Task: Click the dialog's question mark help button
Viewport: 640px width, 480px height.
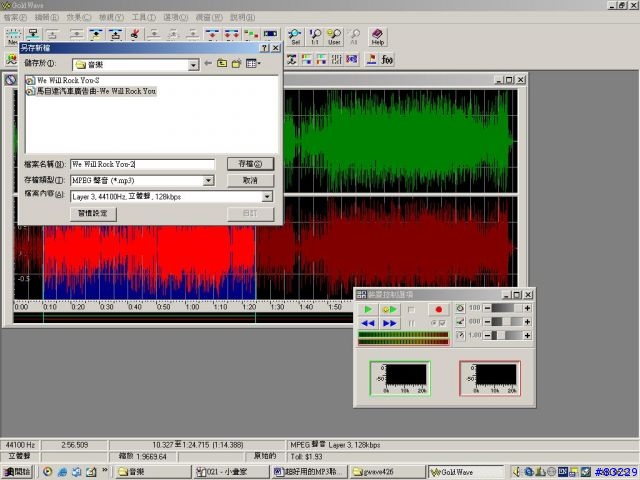Action: click(264, 48)
